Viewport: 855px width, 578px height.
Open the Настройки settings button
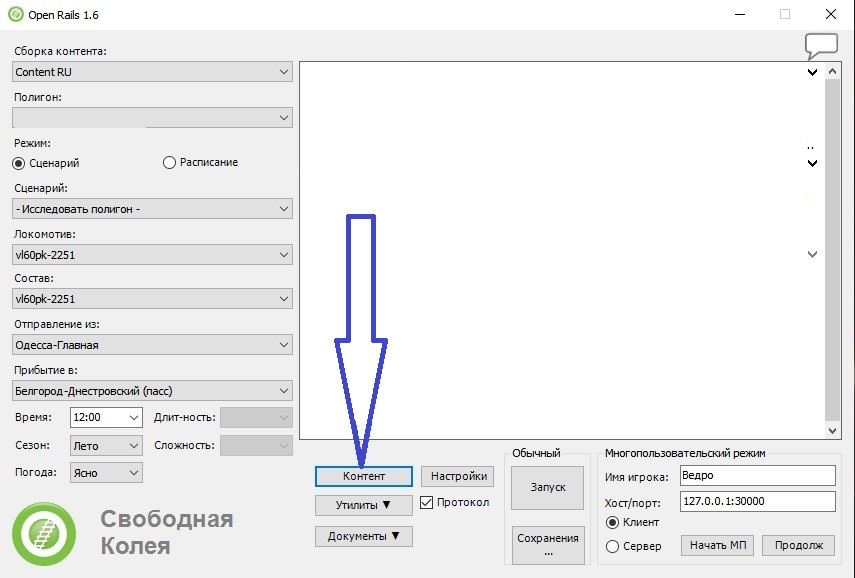click(x=458, y=476)
